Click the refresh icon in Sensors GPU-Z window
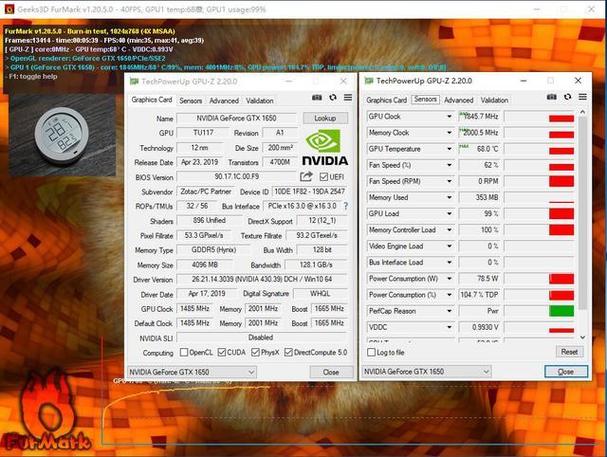Image resolution: width=607 pixels, height=457 pixels. [x=568, y=97]
